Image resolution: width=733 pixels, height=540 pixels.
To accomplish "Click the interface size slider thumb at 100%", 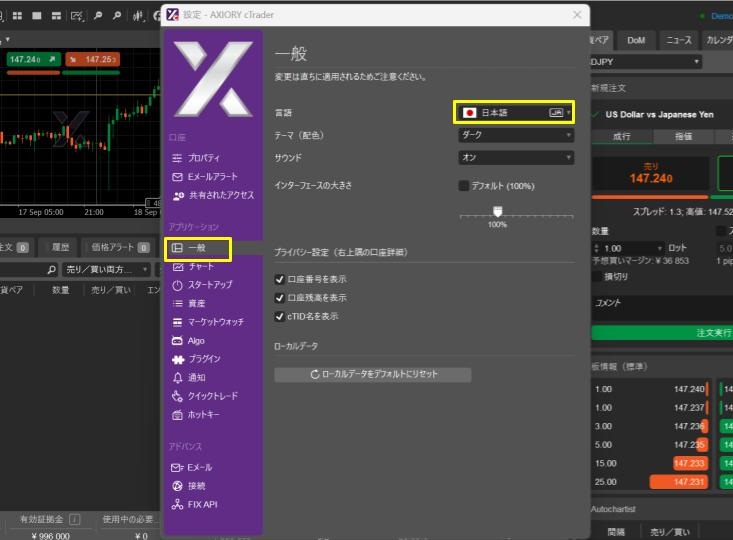I will pos(498,211).
